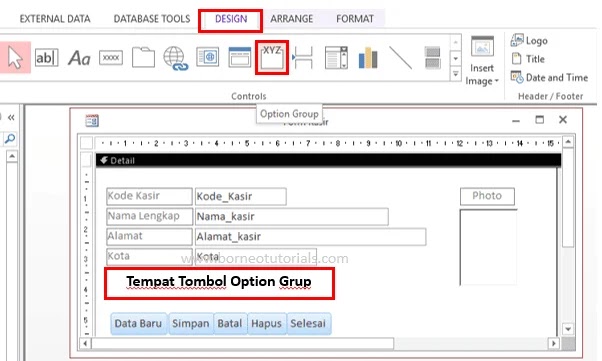Select the Text Box control
Viewport: 602px width, 361px height.
tap(46, 58)
